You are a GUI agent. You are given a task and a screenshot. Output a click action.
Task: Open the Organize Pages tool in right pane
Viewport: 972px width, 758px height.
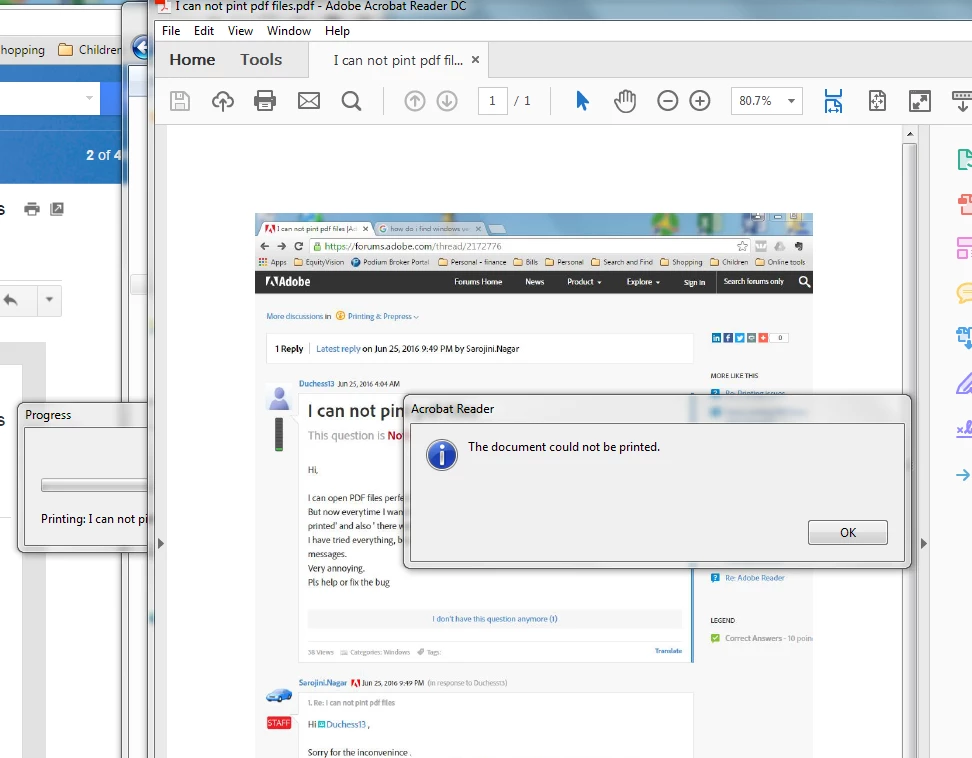pyautogui.click(x=964, y=338)
